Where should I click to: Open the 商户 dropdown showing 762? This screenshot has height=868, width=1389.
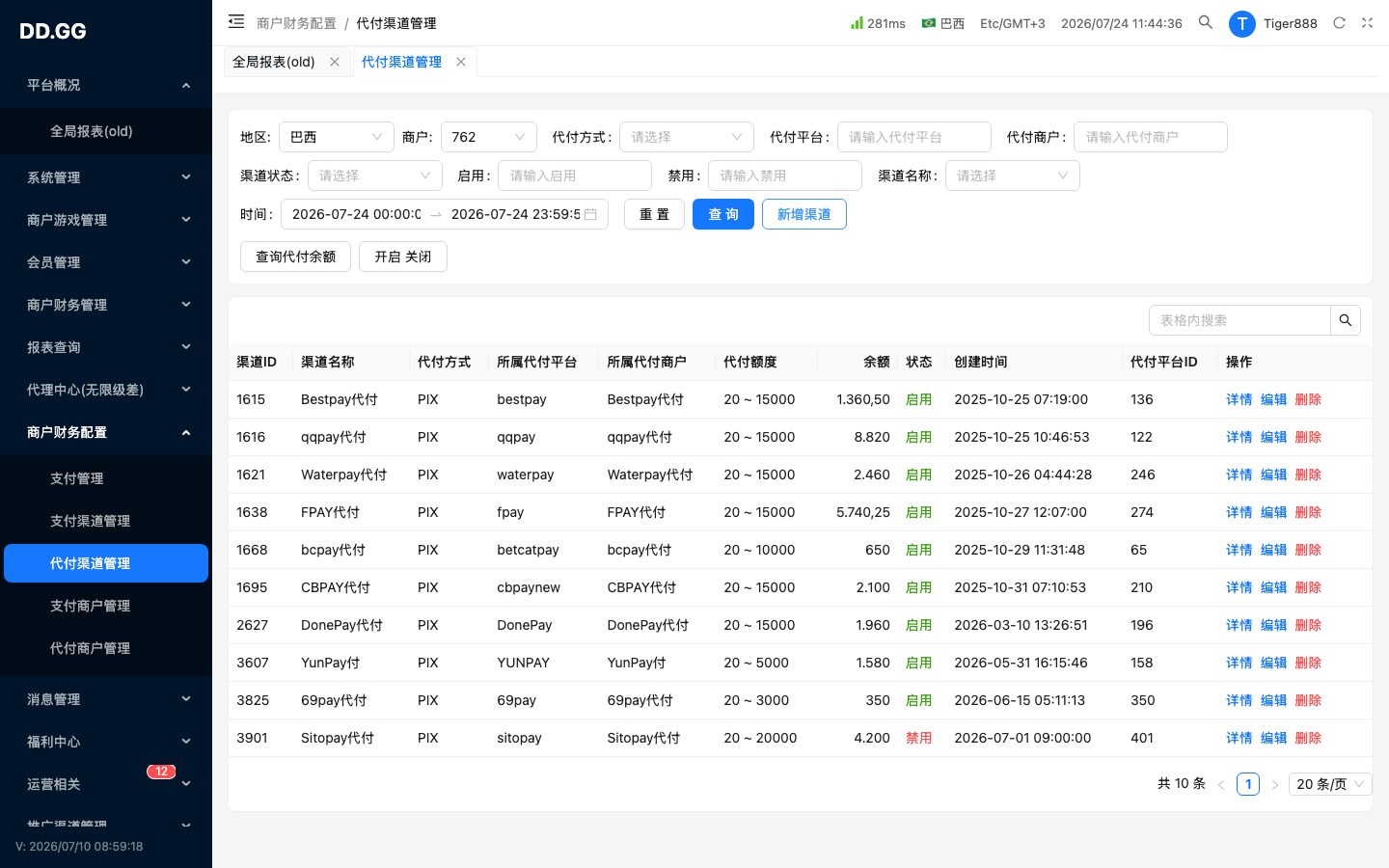tap(489, 137)
